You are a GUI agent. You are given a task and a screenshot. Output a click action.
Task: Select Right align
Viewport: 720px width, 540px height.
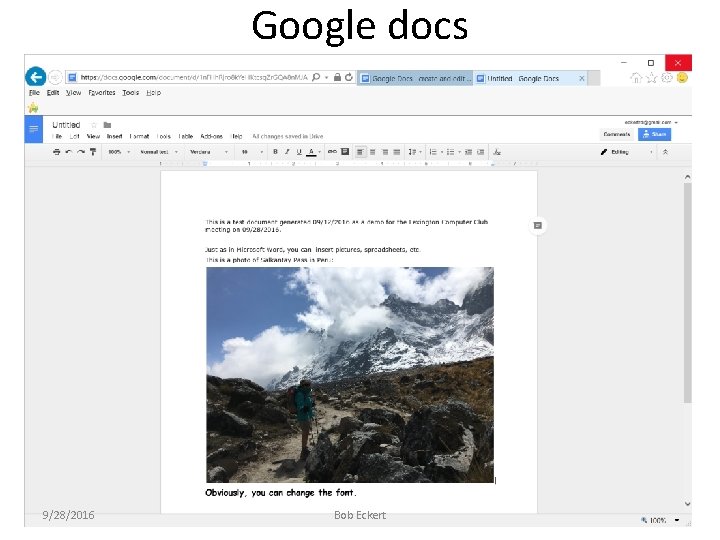(x=385, y=152)
